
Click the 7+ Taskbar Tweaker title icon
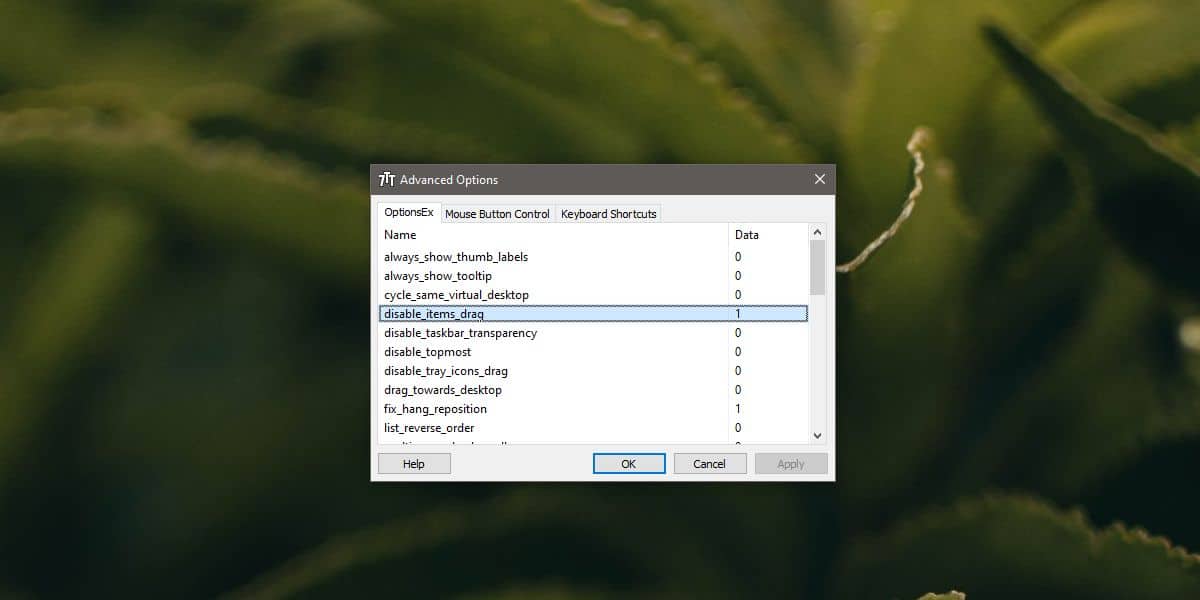coord(387,180)
